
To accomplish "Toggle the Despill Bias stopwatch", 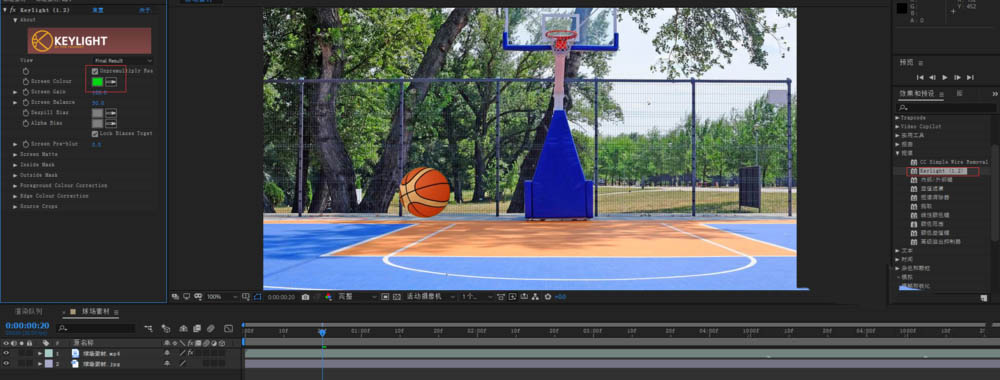I will pyautogui.click(x=26, y=113).
